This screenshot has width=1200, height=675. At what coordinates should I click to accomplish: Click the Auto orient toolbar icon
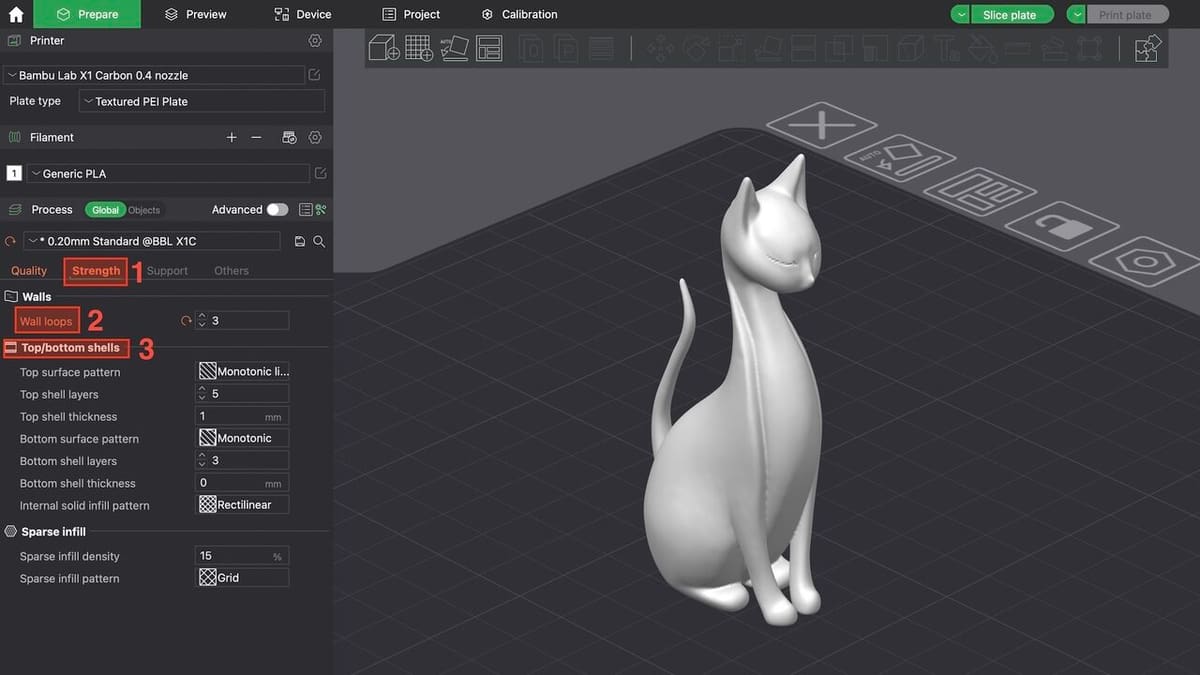coord(454,48)
